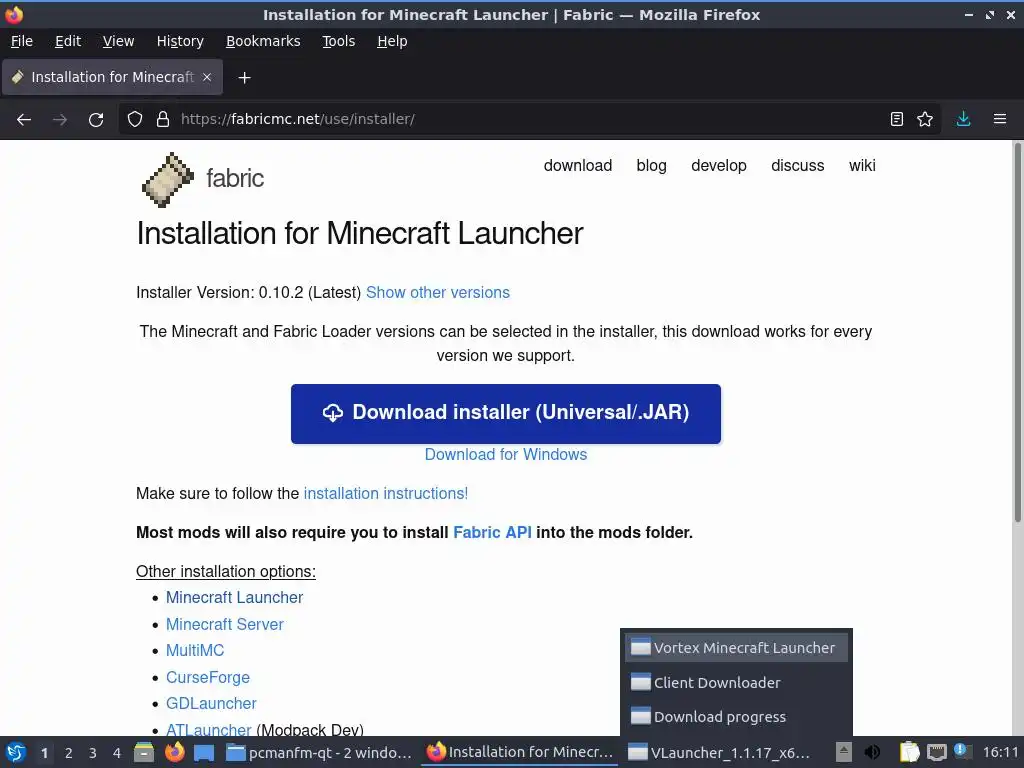Open MultiMC installation option
Image resolution: width=1024 pixels, height=768 pixels.
tap(195, 650)
